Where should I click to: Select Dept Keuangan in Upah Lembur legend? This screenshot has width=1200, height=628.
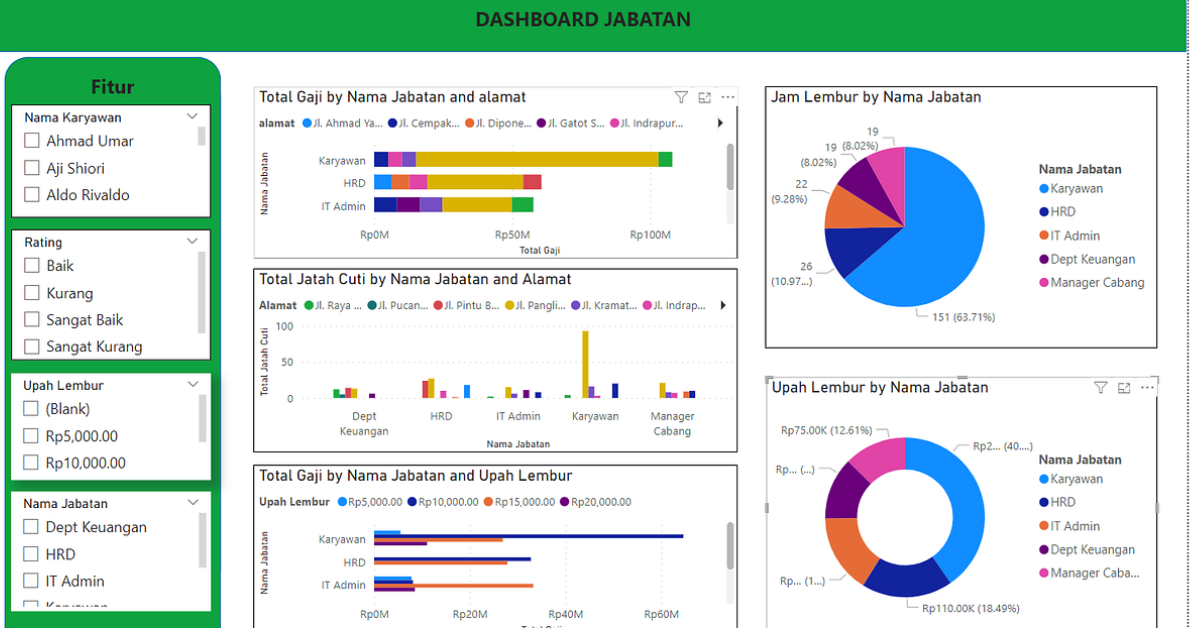pos(1091,550)
